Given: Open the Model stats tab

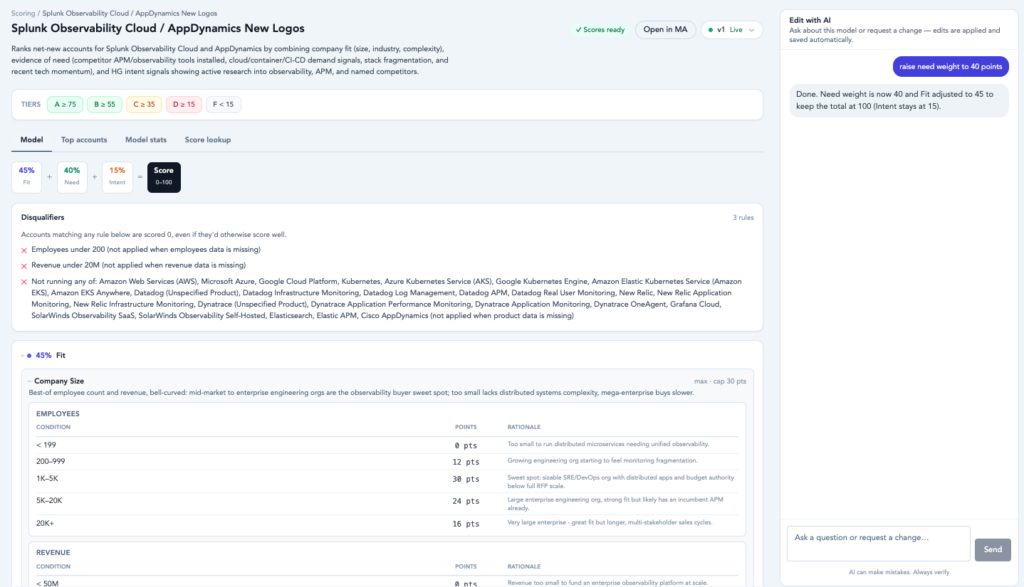Looking at the screenshot, I should (146, 140).
